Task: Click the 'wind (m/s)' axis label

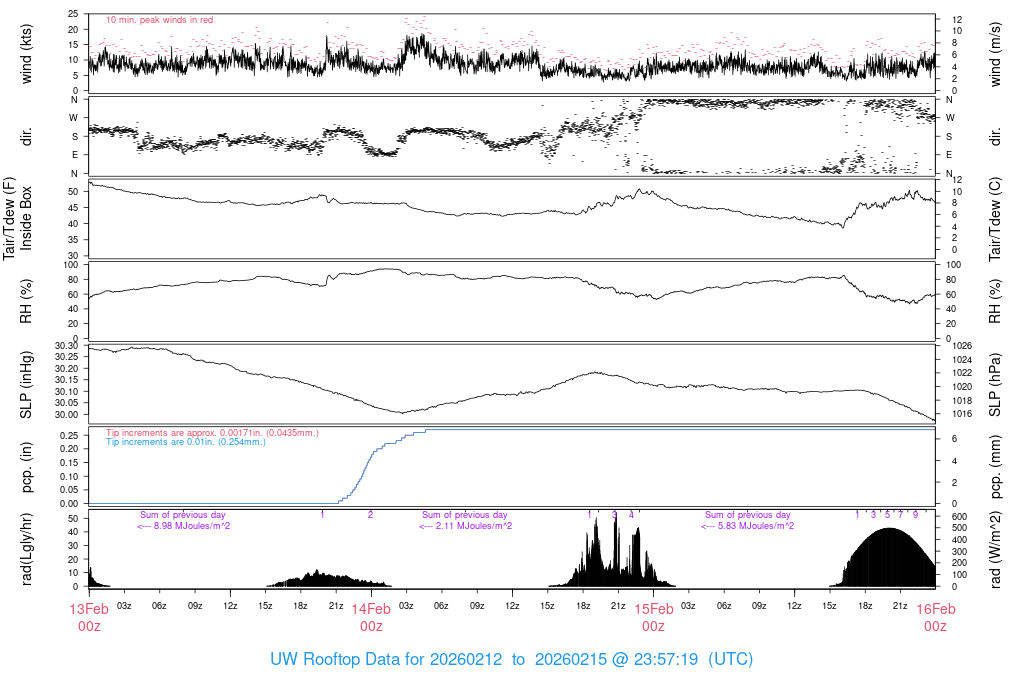Action: tap(995, 54)
